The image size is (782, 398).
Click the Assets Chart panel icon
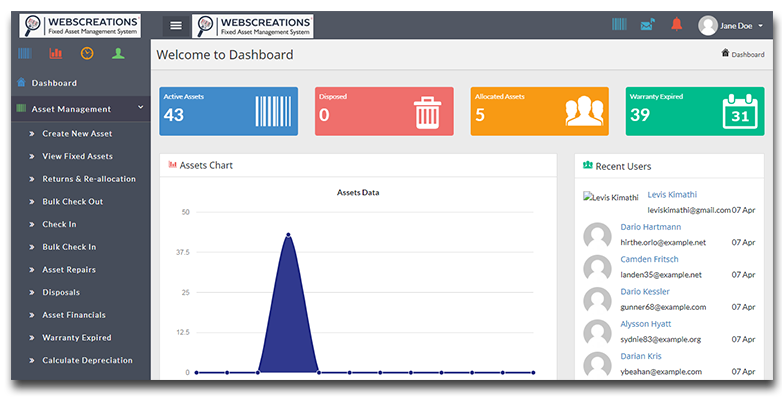click(x=173, y=164)
